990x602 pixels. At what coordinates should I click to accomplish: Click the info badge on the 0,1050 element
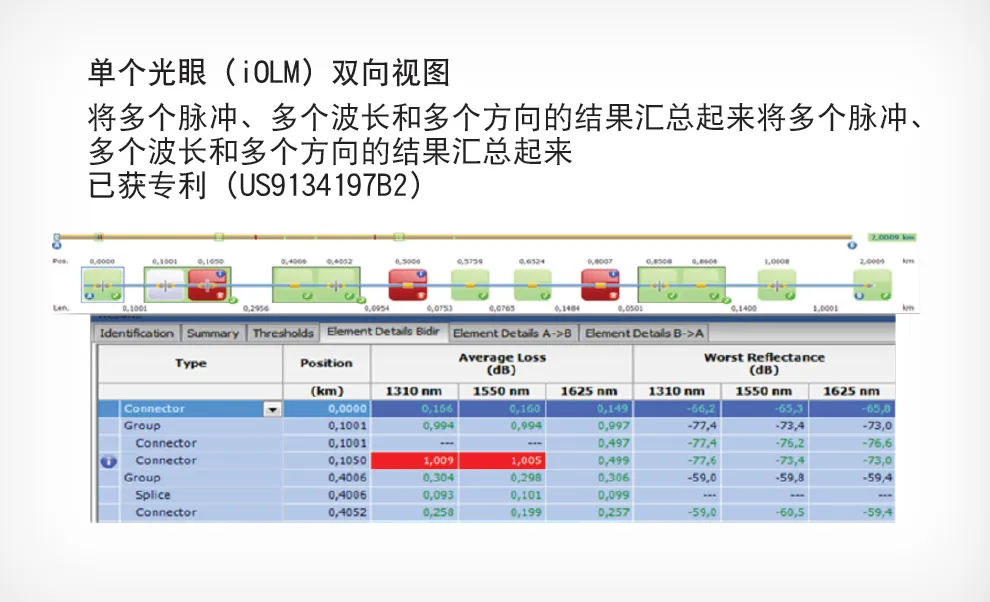[x=220, y=274]
